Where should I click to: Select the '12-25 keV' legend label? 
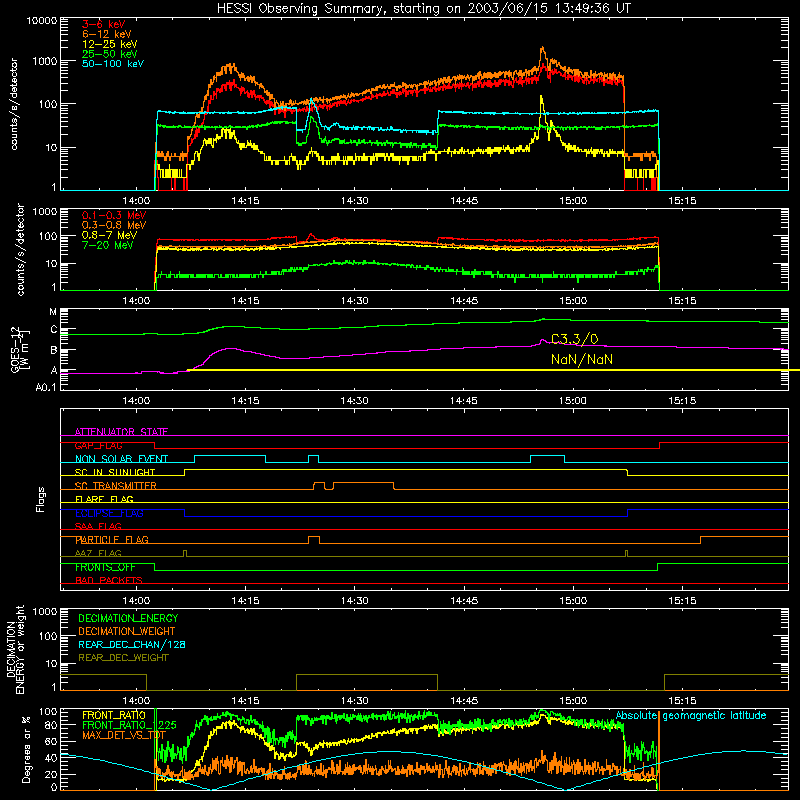click(x=110, y=44)
